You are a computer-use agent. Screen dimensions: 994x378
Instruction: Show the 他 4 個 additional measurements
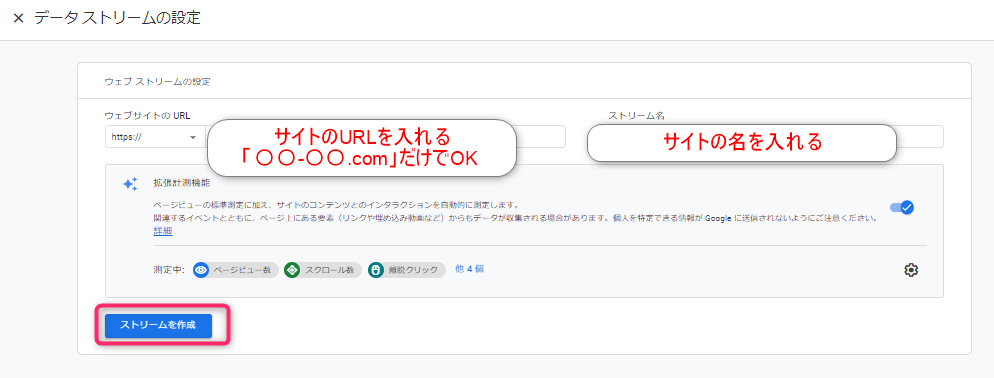click(x=470, y=269)
